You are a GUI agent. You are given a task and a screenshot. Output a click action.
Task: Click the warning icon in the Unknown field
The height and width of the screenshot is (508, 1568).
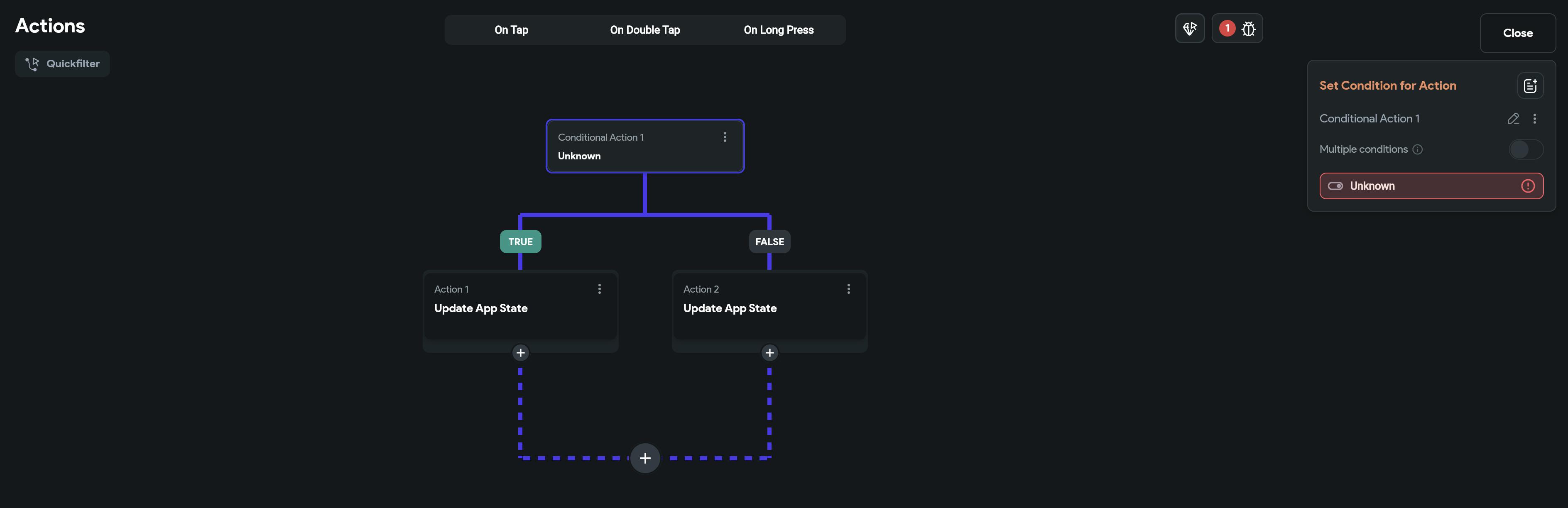tap(1527, 186)
